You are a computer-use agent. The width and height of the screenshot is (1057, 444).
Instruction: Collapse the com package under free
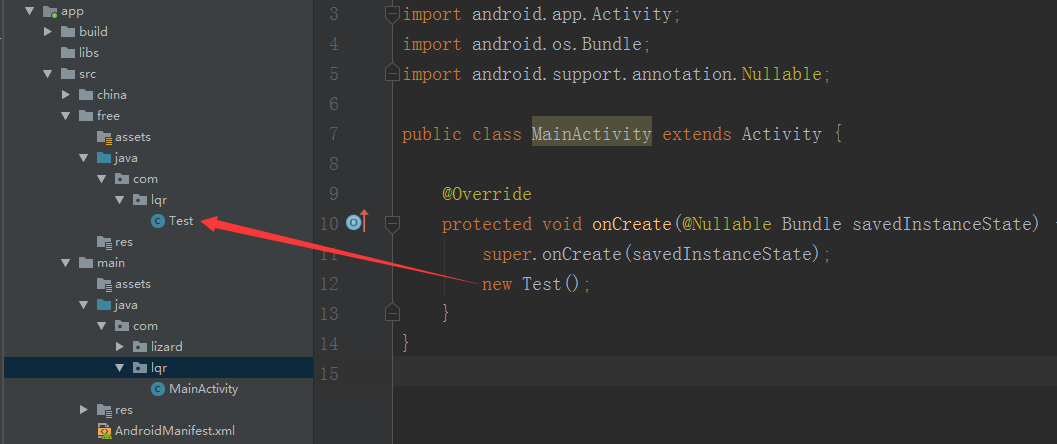coord(101,179)
